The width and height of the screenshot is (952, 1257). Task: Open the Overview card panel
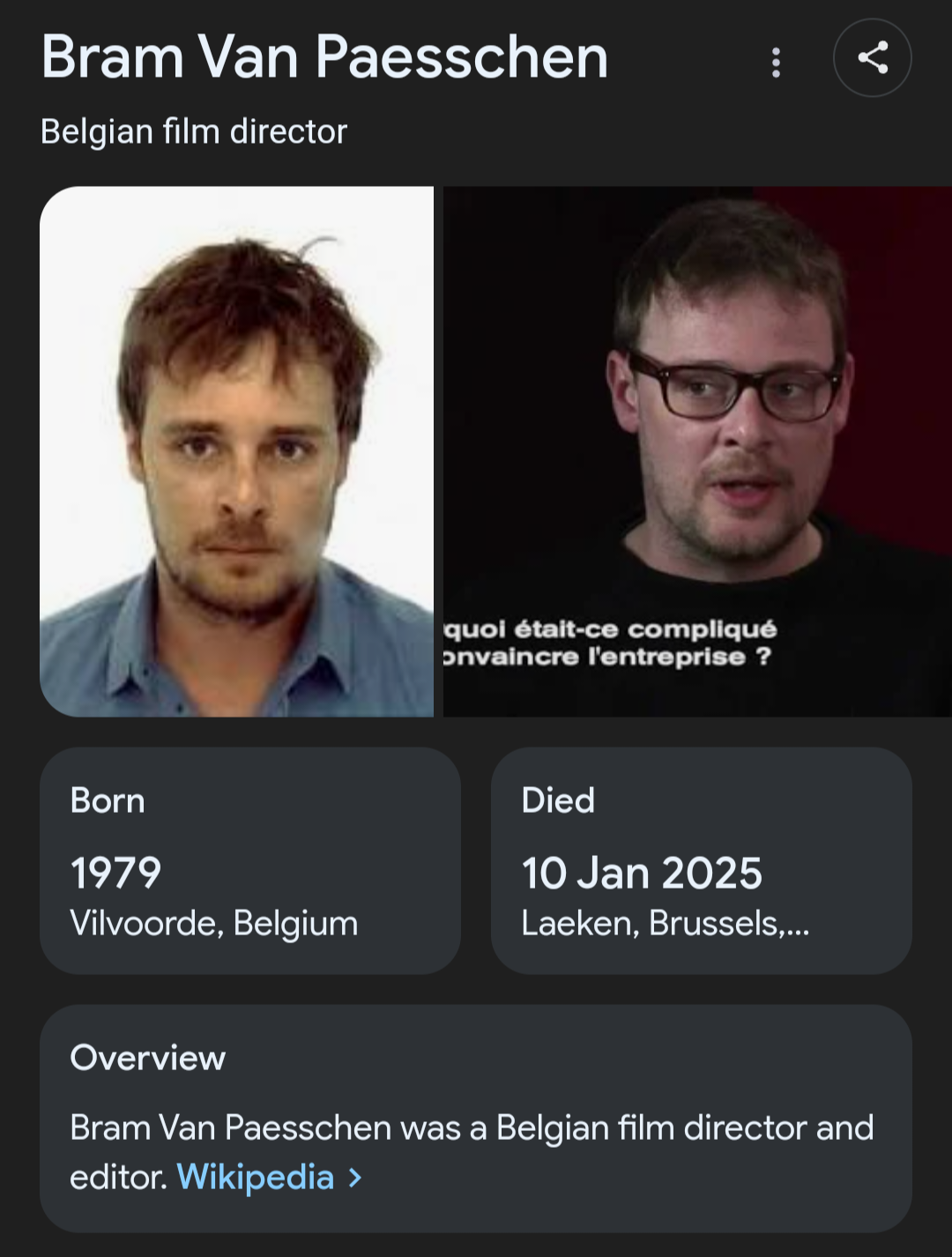point(476,1119)
